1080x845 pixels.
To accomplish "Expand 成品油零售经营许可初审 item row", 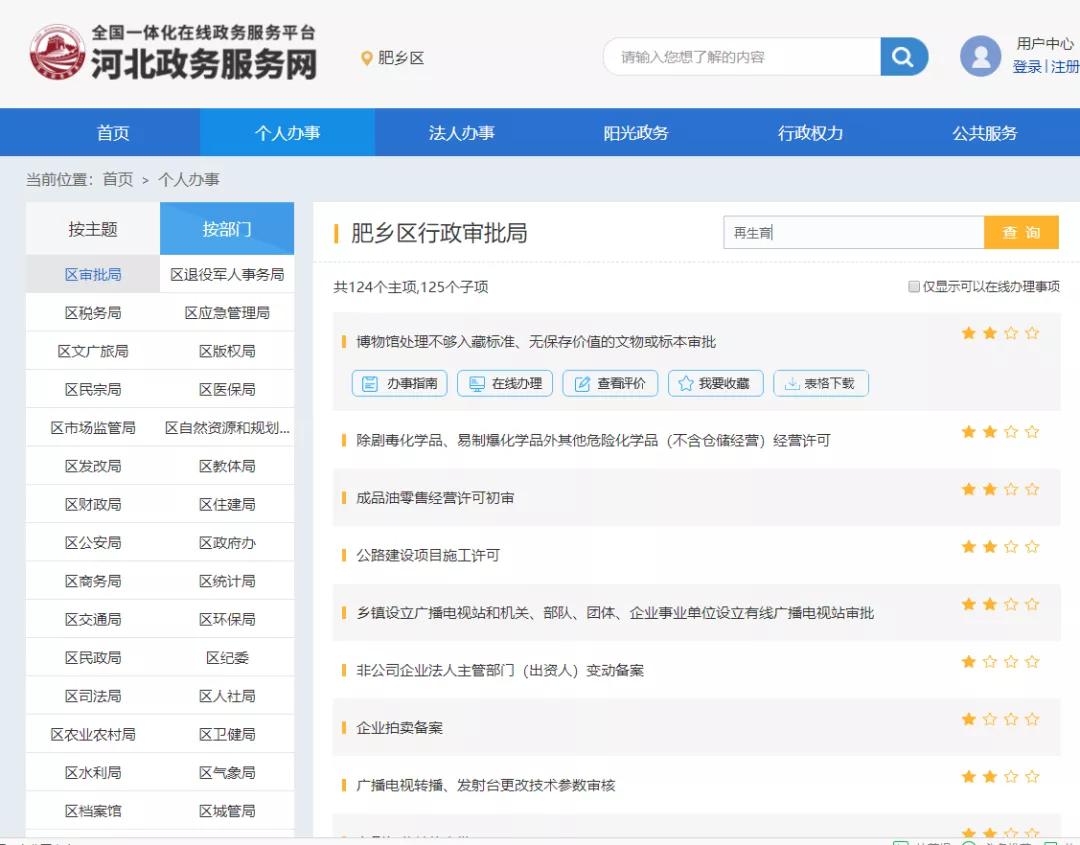I will (x=435, y=498).
